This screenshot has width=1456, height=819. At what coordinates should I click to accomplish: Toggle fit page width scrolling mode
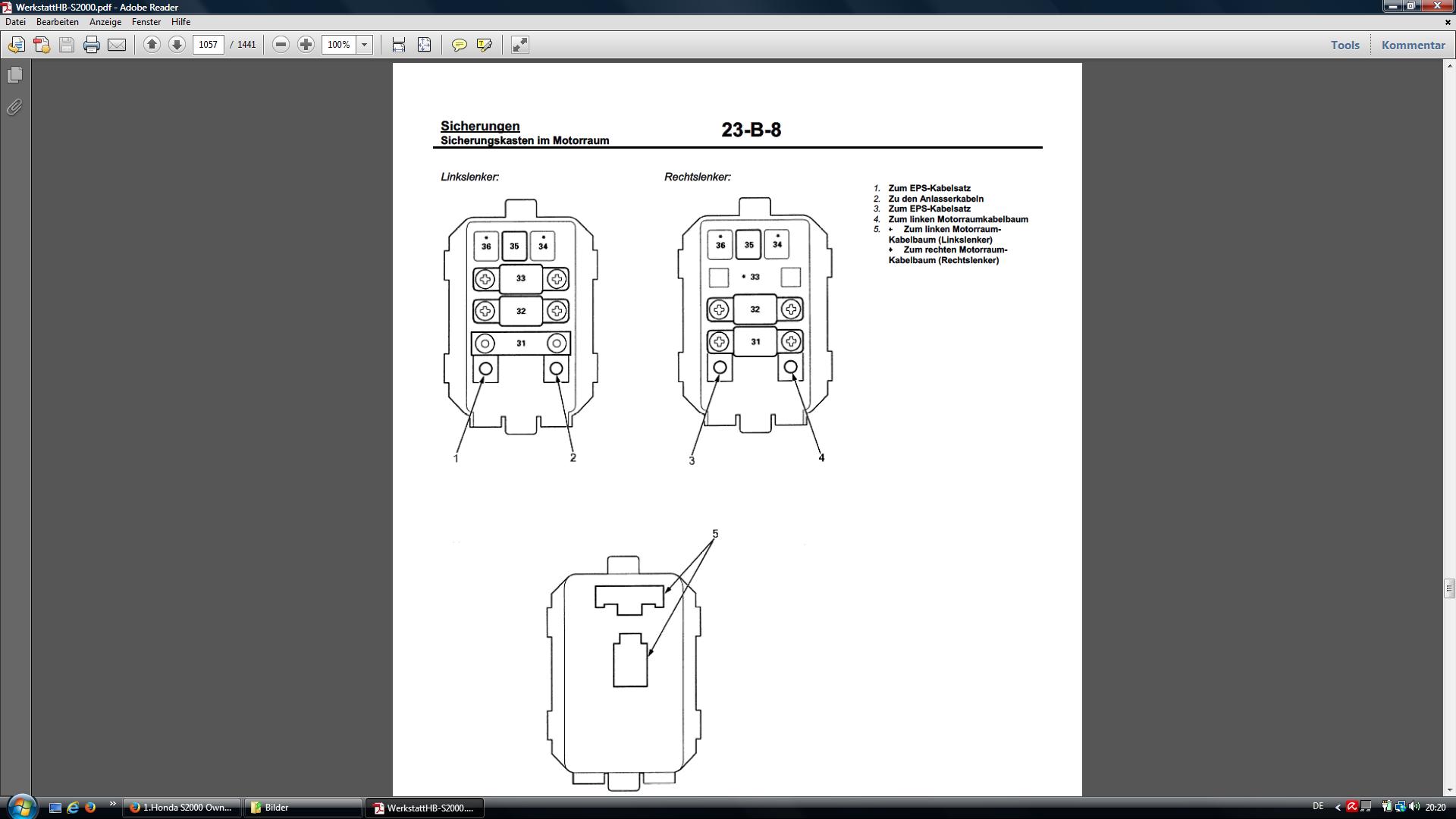399,45
